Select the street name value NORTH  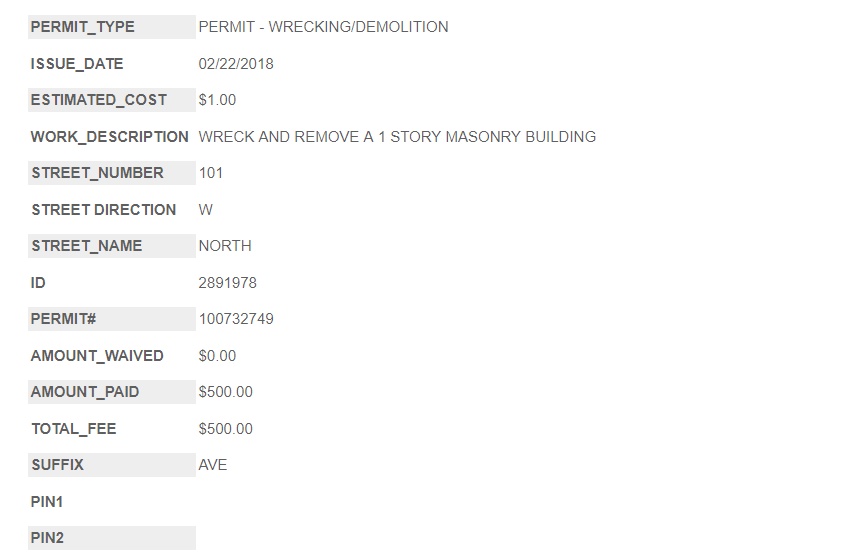225,246
